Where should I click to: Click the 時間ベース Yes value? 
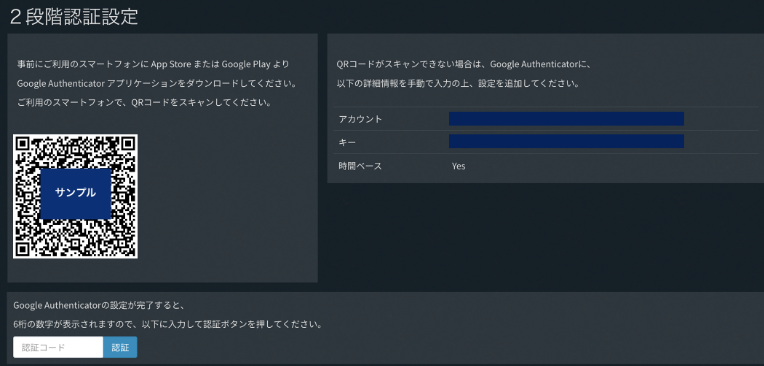(458, 166)
